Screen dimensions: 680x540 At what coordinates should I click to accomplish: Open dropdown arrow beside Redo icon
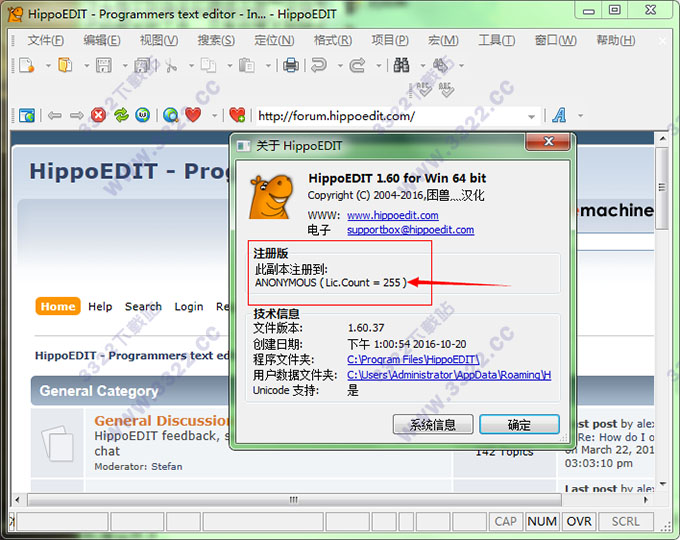point(379,66)
